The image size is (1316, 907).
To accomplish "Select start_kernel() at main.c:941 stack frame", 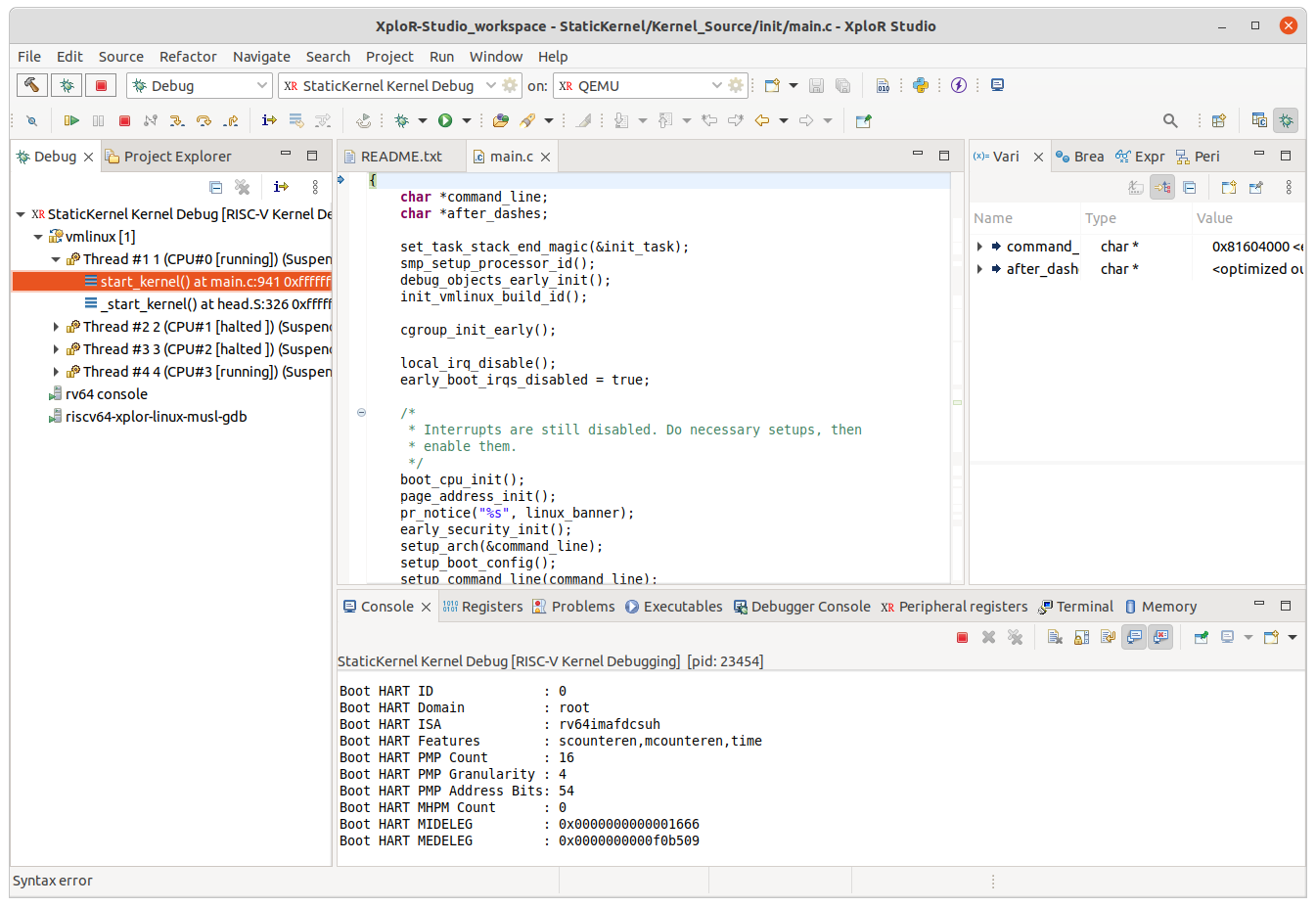I will pyautogui.click(x=172, y=282).
